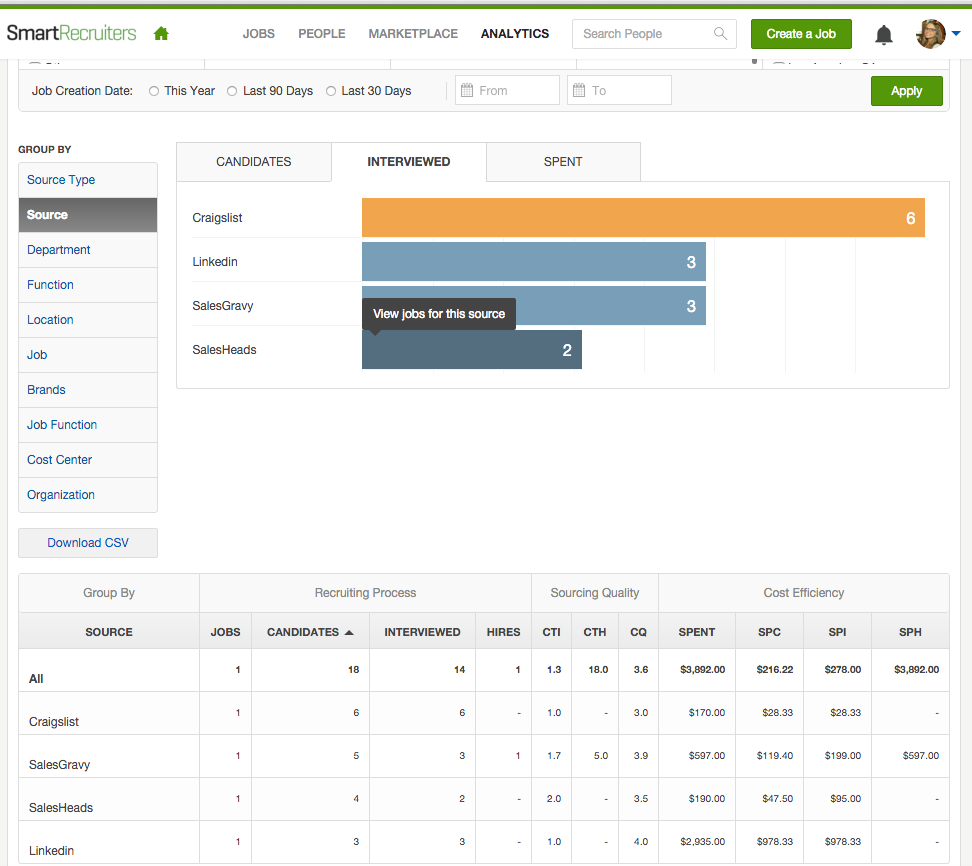This screenshot has height=866, width=972.
Task: Open calendar icon in To field
Action: 579,91
